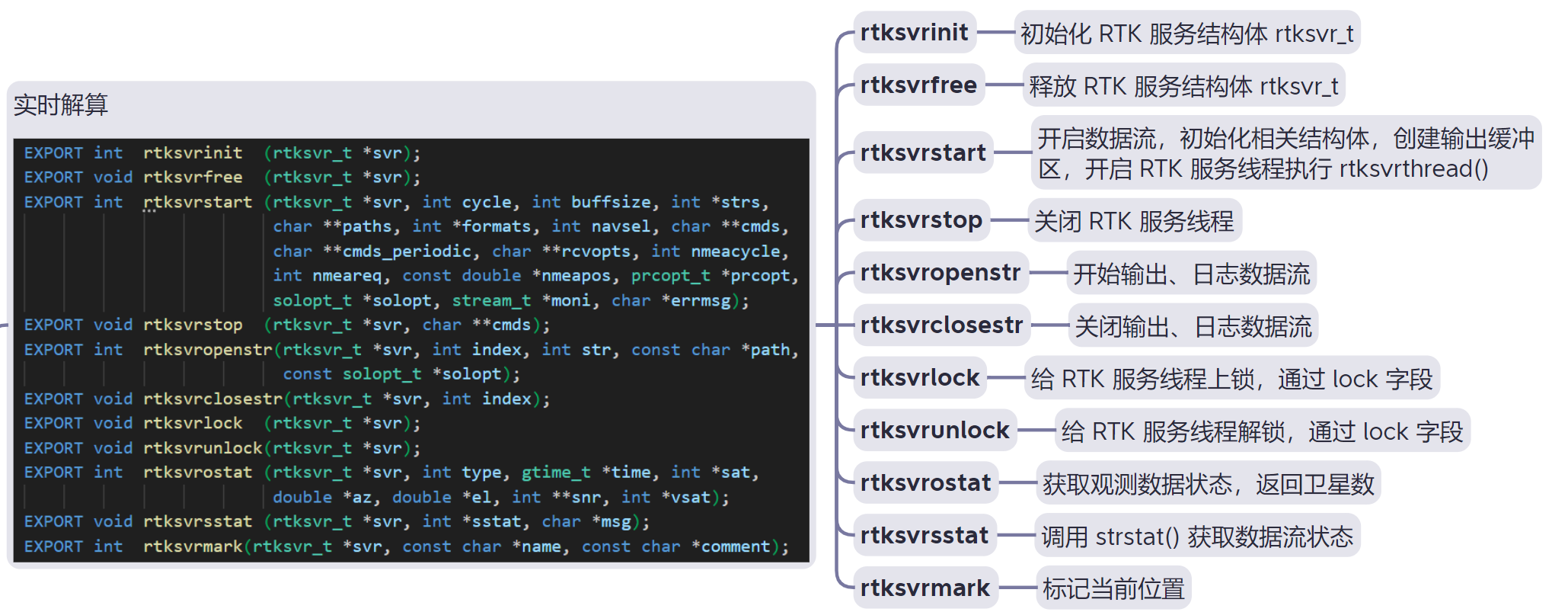Click the *nmeapos parameter in code
Image resolution: width=1568 pixels, height=612 pixels.
coord(571,275)
